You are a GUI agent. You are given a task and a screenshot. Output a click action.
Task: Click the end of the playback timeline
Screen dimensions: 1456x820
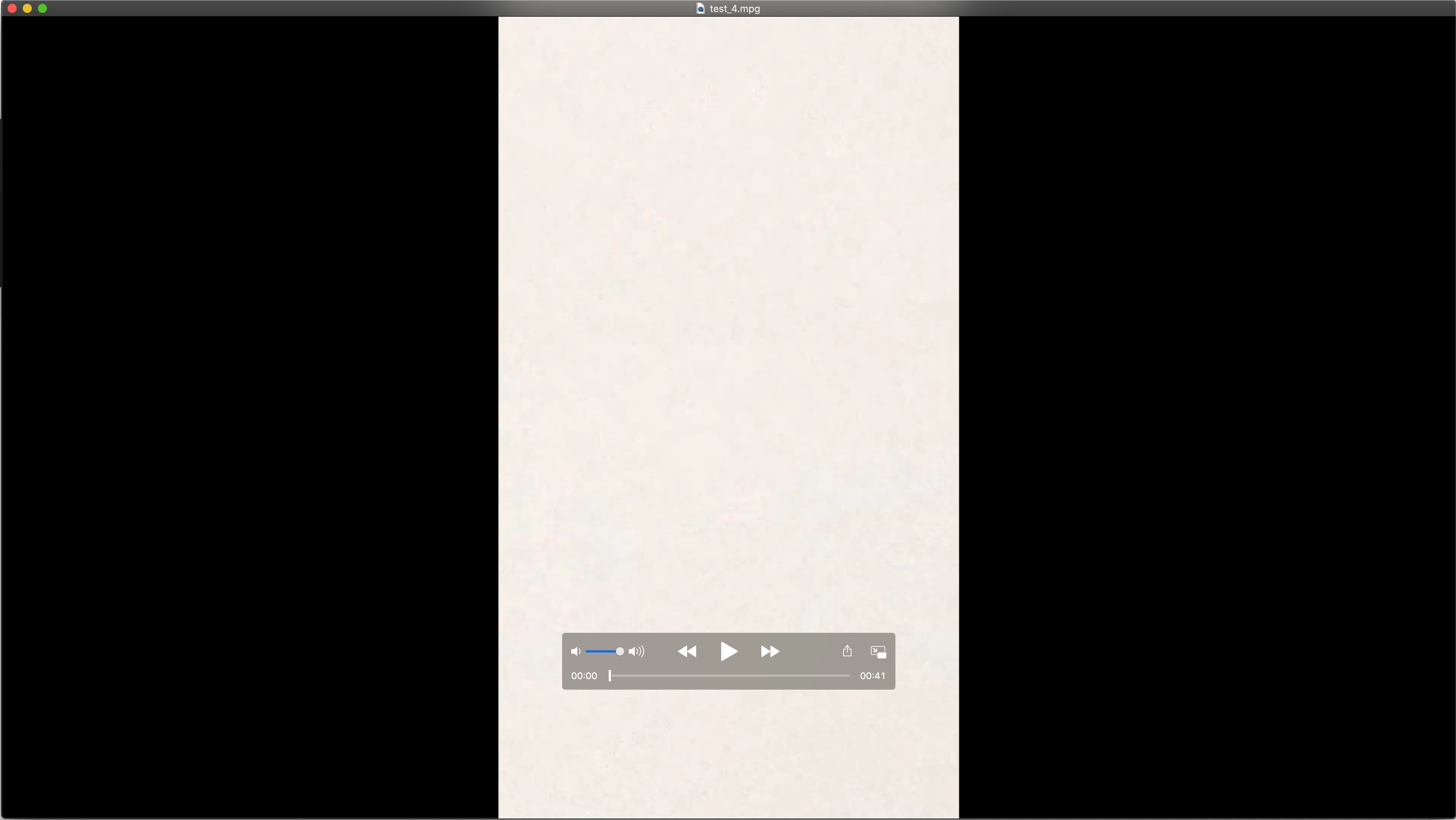[848, 675]
